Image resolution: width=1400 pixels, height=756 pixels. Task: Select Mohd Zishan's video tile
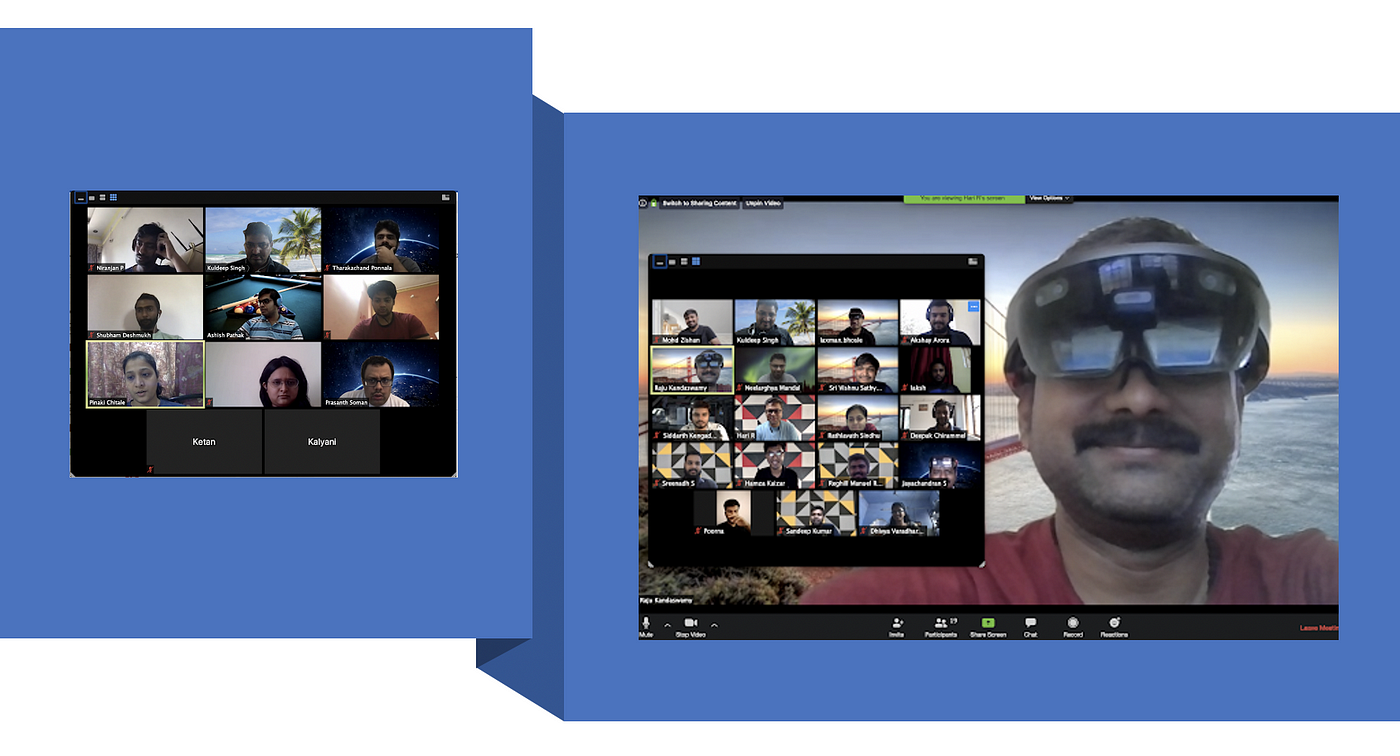point(692,322)
